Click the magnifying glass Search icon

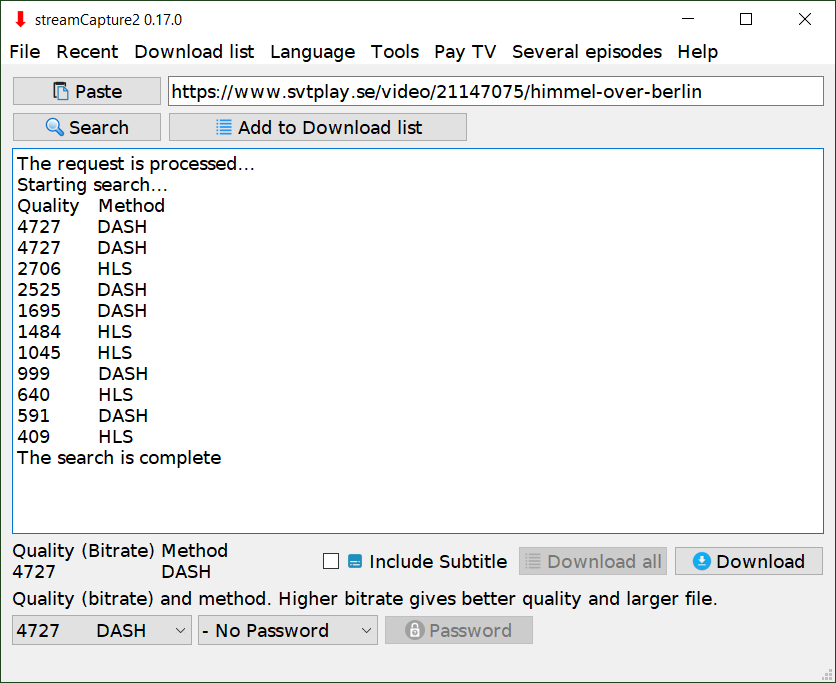(55, 127)
